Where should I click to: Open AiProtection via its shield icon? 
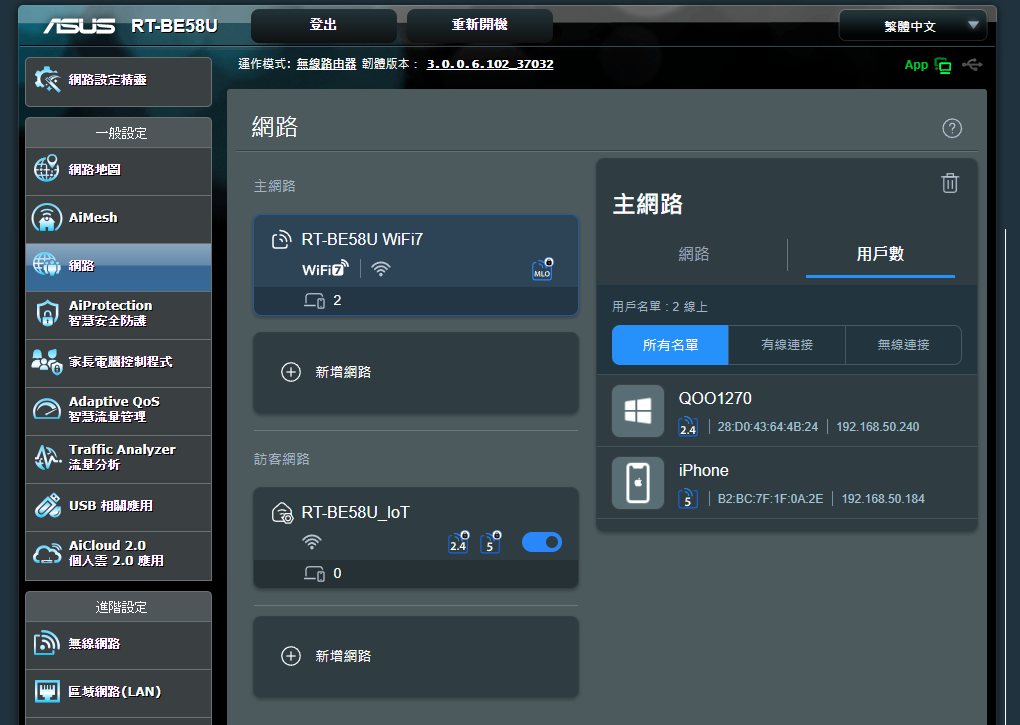pos(47,313)
